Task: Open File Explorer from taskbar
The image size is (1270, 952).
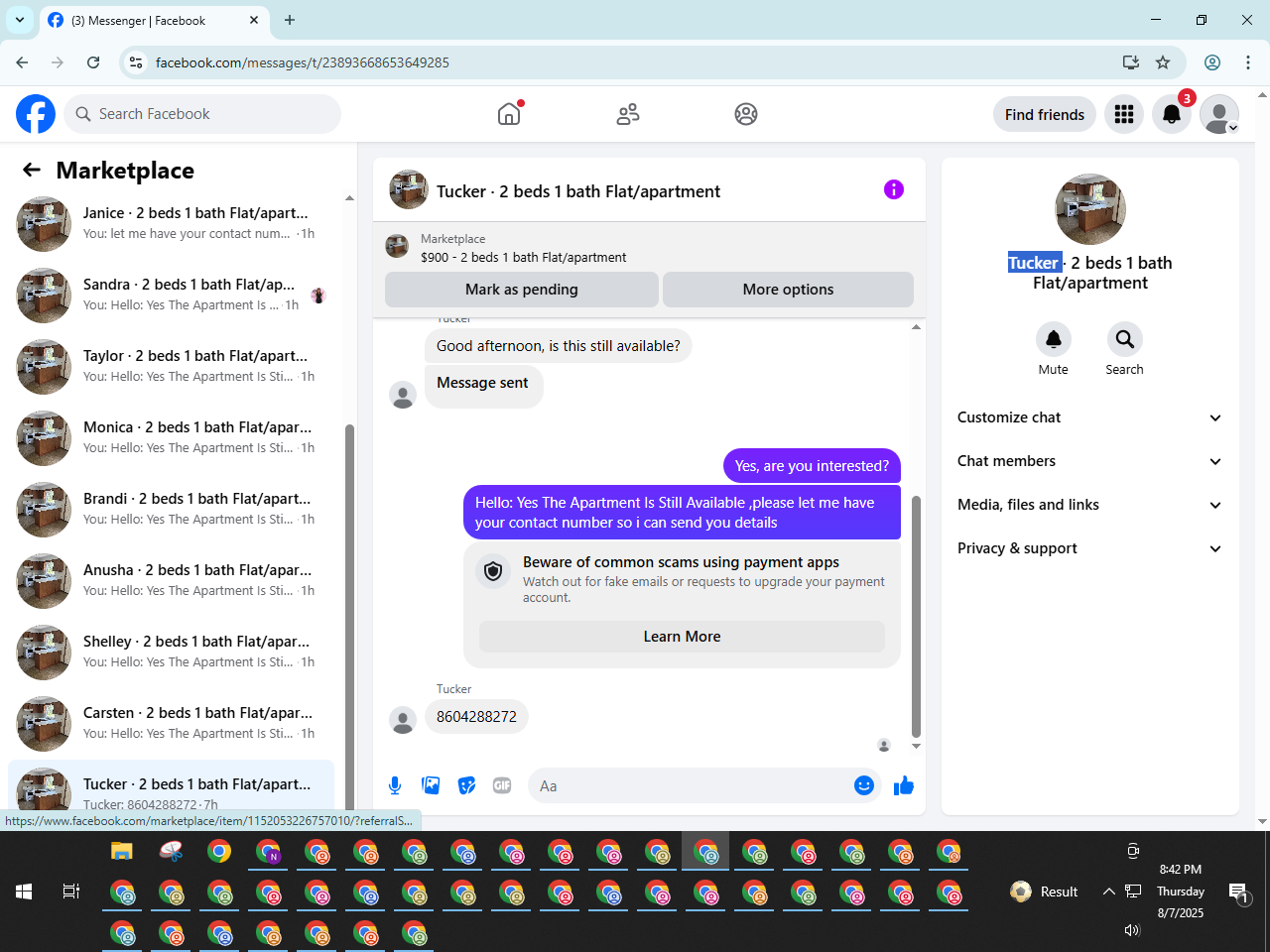Action: click(122, 851)
